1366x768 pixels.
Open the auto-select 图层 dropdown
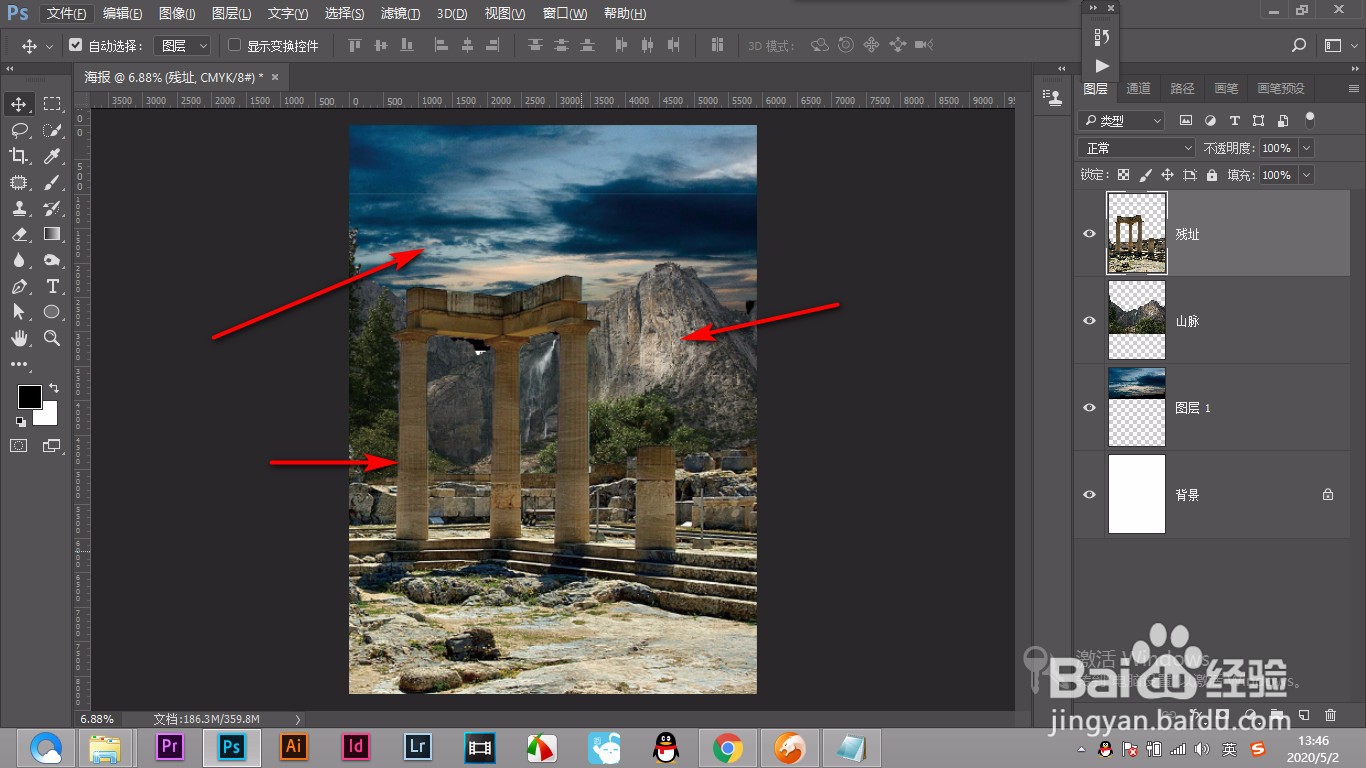pyautogui.click(x=185, y=45)
